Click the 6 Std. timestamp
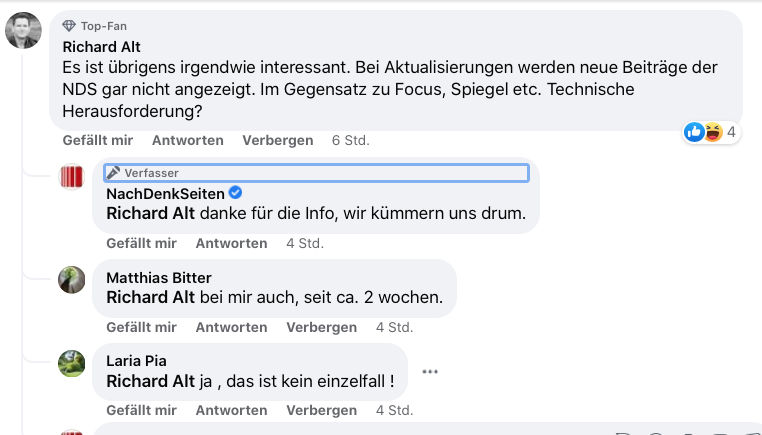 (351, 140)
